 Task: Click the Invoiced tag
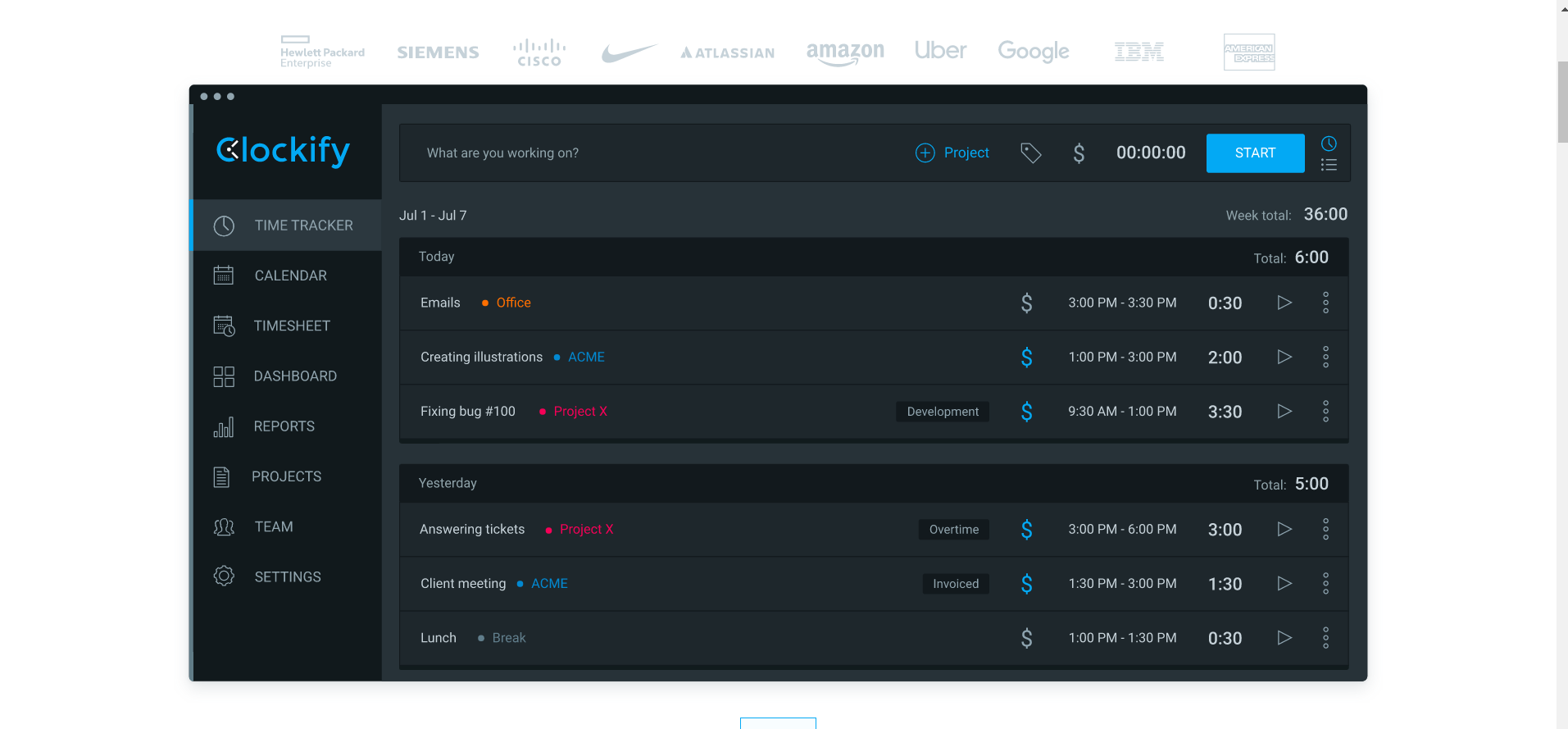(x=956, y=584)
